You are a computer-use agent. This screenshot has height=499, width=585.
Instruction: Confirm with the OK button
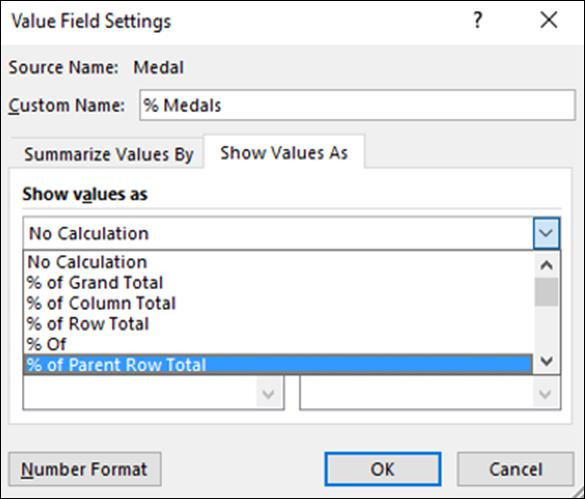tap(383, 469)
